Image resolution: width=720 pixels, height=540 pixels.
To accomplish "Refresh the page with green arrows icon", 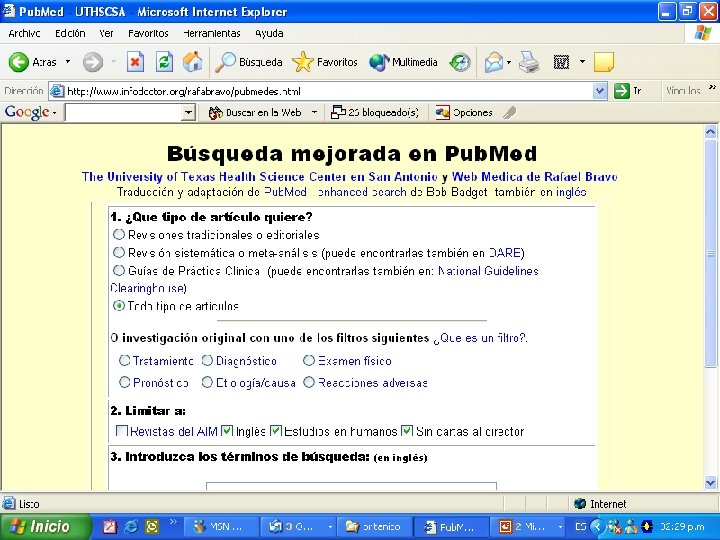I will [x=164, y=62].
